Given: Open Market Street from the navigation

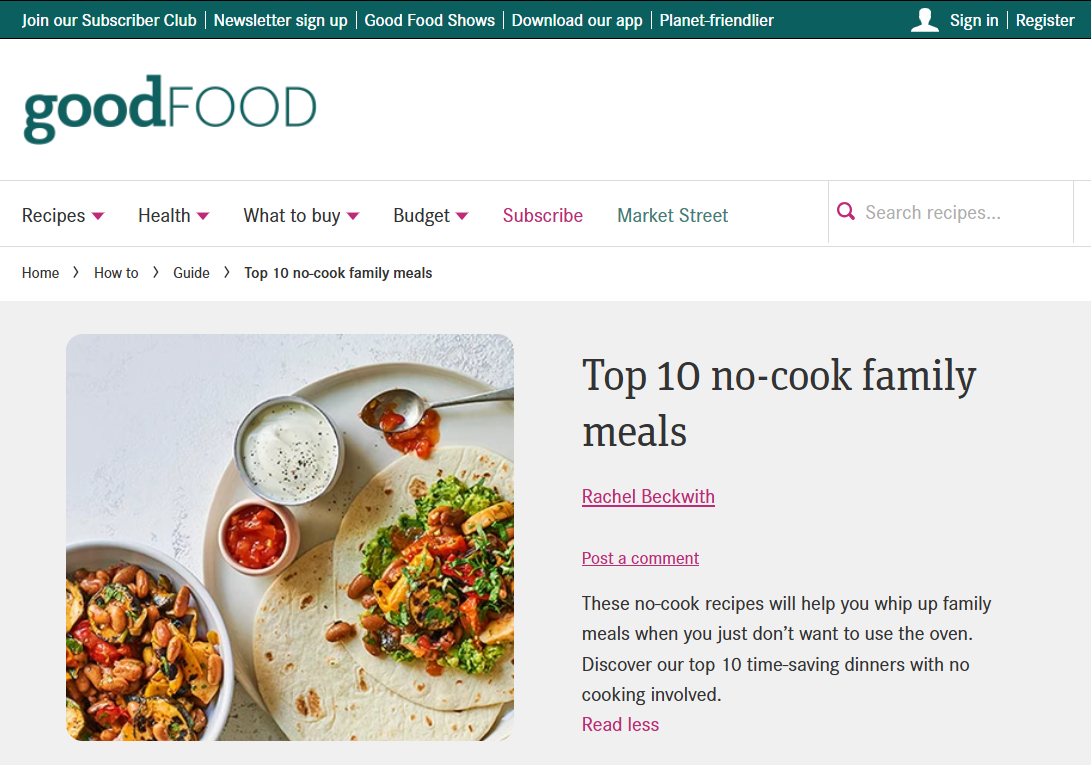Looking at the screenshot, I should point(672,215).
